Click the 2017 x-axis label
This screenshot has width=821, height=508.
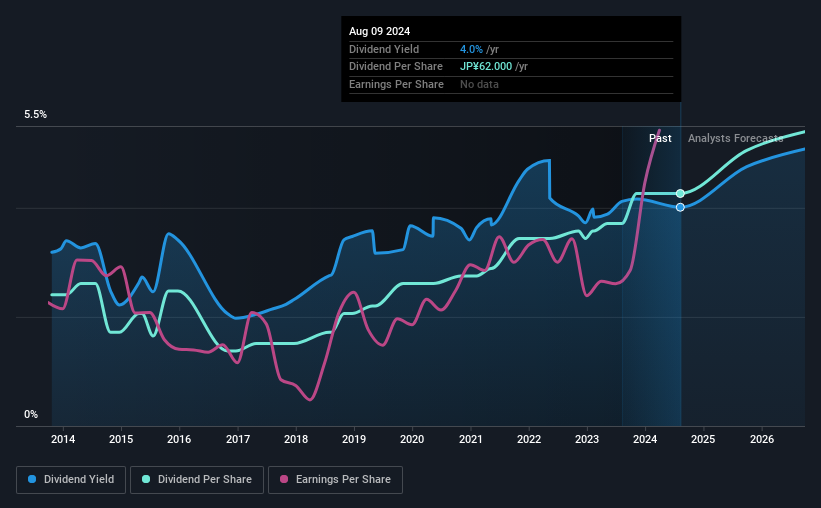pyautogui.click(x=238, y=439)
